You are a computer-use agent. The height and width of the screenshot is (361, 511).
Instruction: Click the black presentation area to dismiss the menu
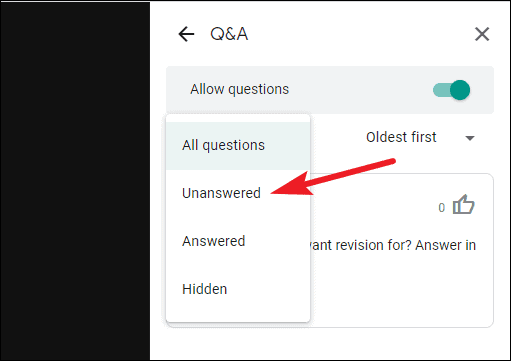point(75,181)
